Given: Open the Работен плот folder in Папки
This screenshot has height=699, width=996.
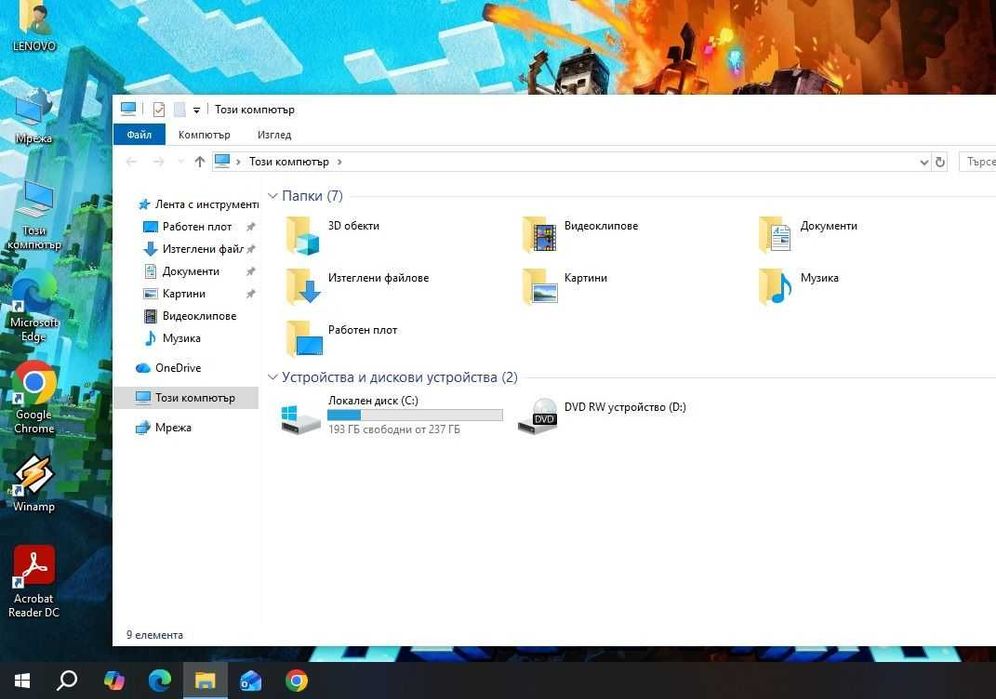Looking at the screenshot, I should pos(341,338).
